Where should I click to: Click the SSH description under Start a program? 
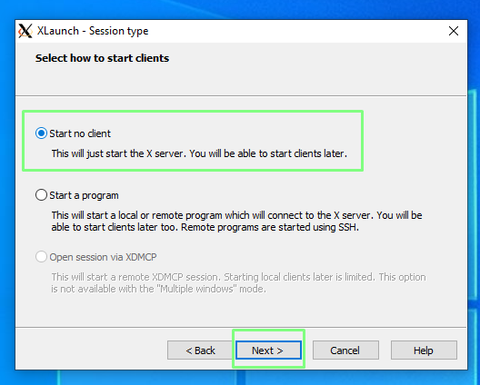click(237, 221)
